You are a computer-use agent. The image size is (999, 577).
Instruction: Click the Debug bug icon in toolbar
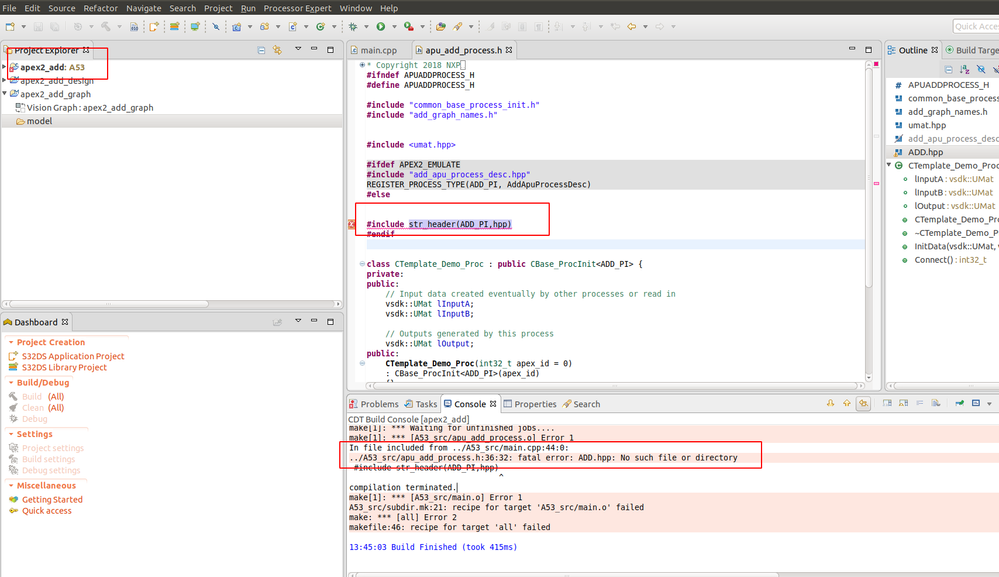point(352,27)
